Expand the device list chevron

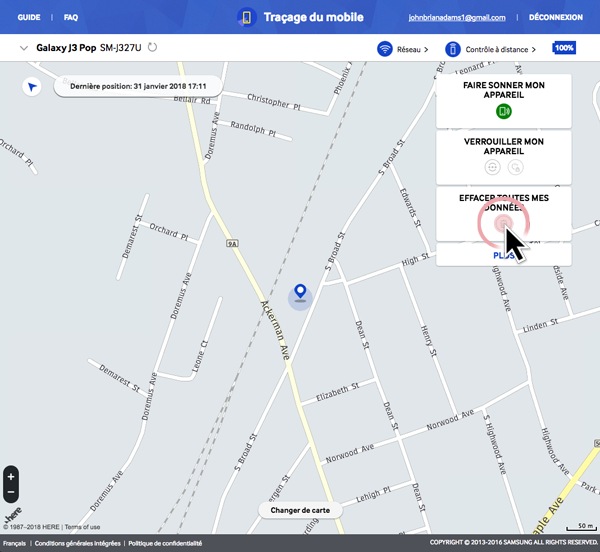pyautogui.click(x=24, y=48)
